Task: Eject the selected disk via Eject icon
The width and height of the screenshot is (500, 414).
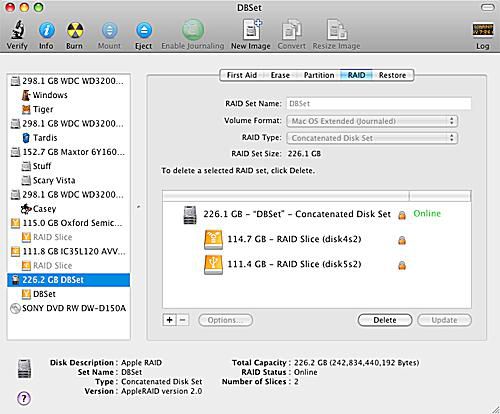Action: 144,31
